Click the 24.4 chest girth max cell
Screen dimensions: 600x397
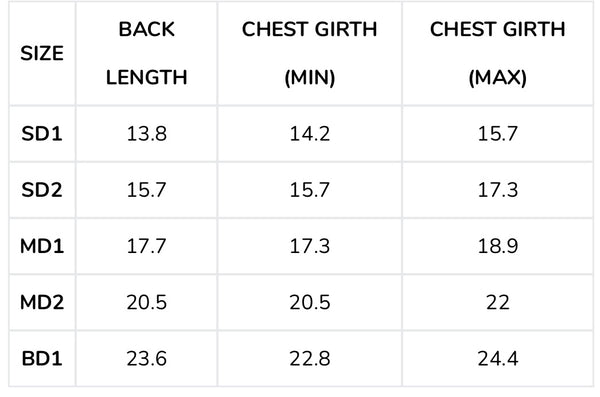[x=497, y=359]
